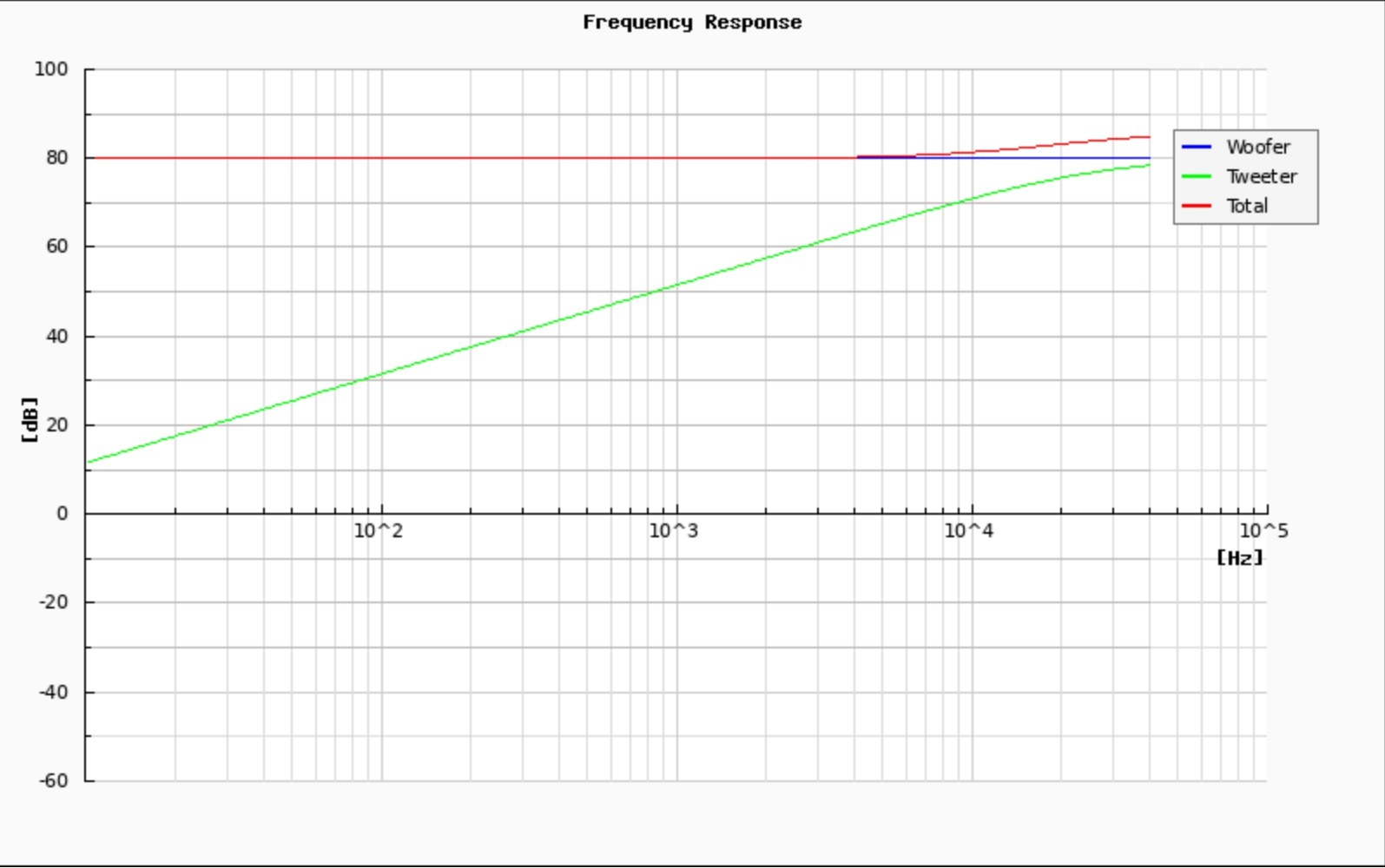Click the [Hz] horizontal axis label

coord(1240,558)
